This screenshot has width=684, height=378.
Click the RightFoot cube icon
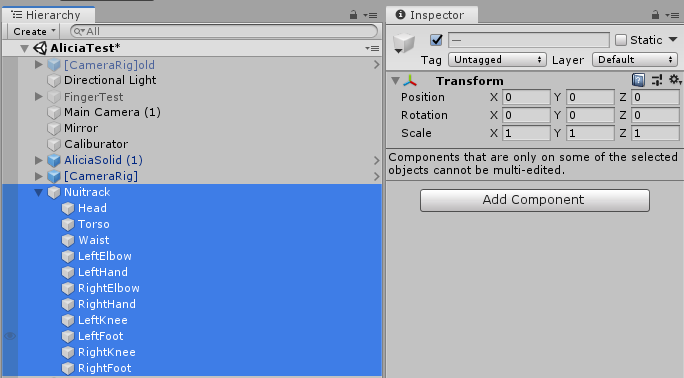click(x=68, y=368)
